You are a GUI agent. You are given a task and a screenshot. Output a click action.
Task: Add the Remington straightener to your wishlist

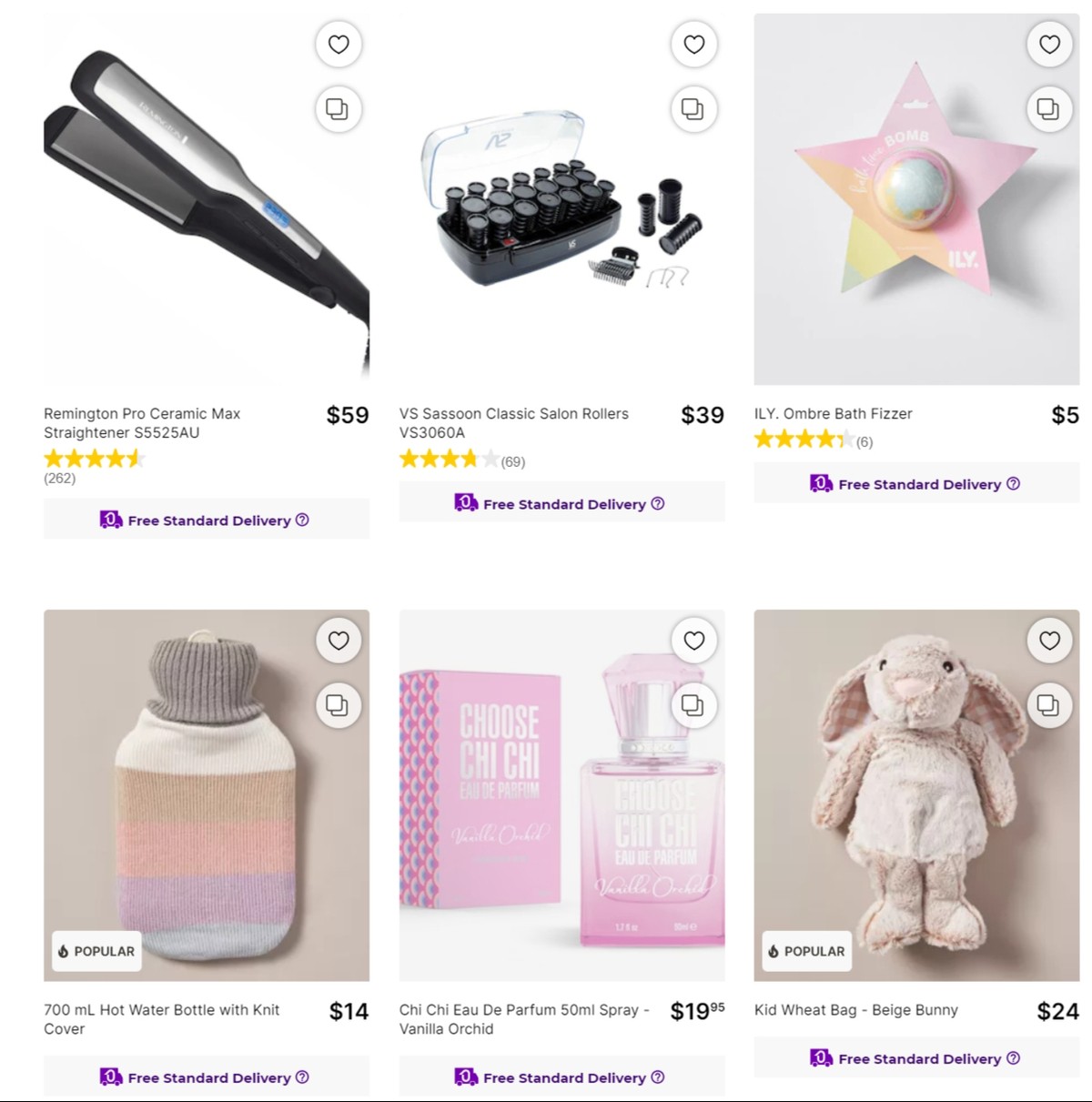coord(338,44)
